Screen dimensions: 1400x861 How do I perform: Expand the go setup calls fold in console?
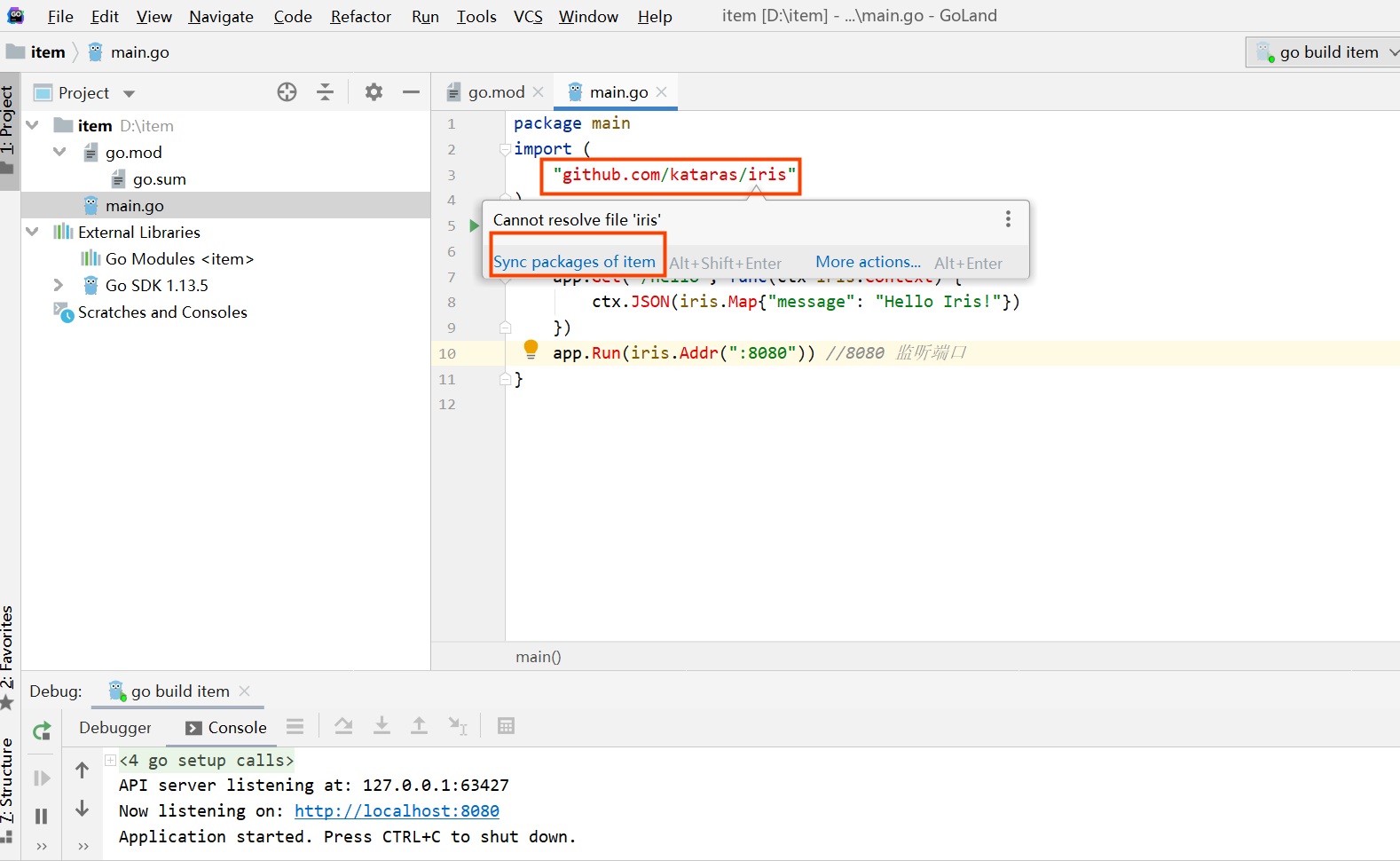click(110, 760)
